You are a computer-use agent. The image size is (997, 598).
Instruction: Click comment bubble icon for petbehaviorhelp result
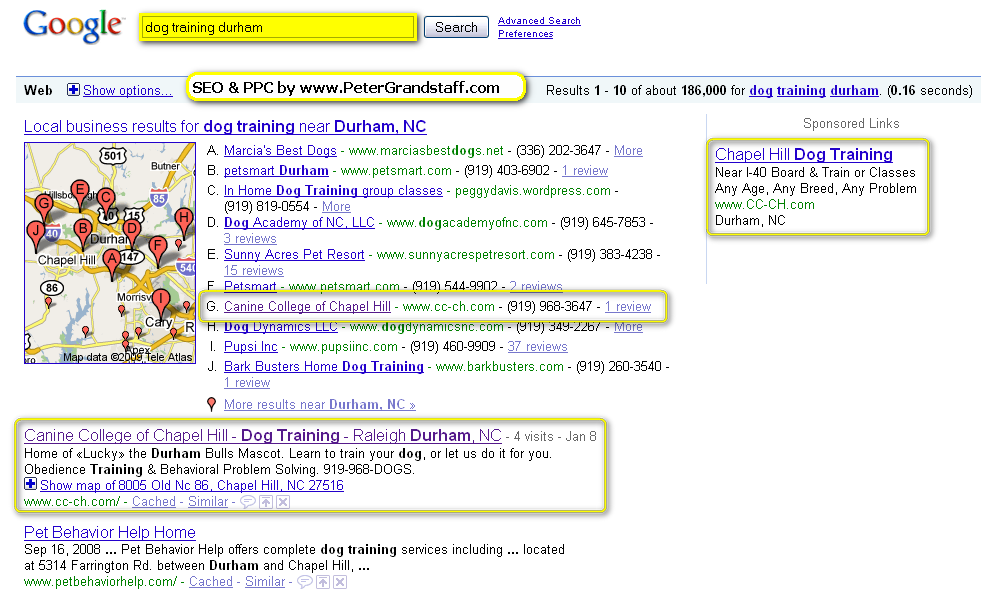[x=305, y=582]
